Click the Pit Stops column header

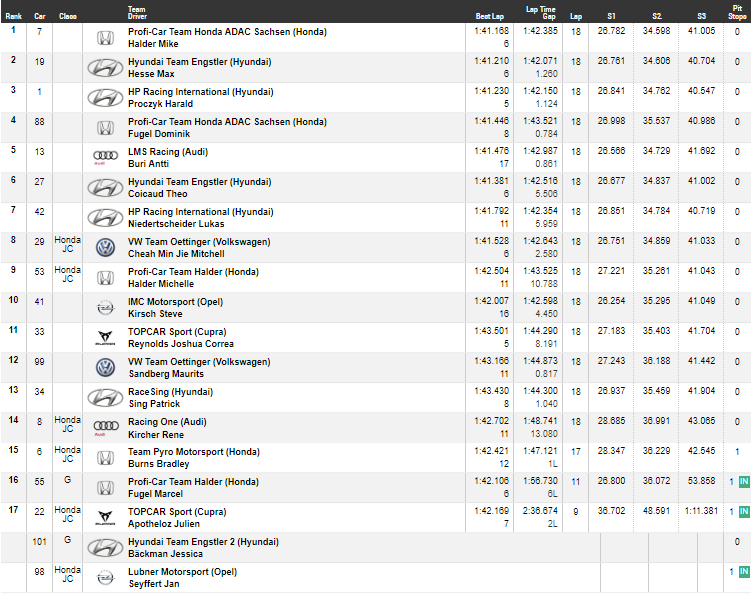point(737,12)
